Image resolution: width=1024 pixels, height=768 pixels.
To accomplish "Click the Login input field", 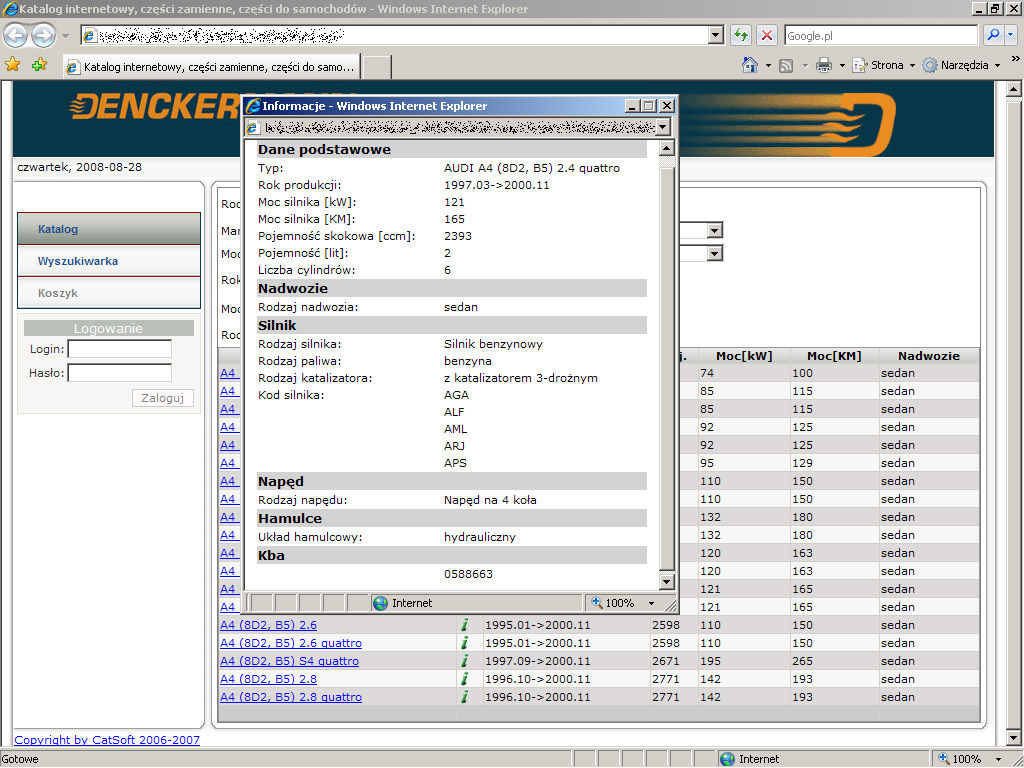I will (120, 349).
